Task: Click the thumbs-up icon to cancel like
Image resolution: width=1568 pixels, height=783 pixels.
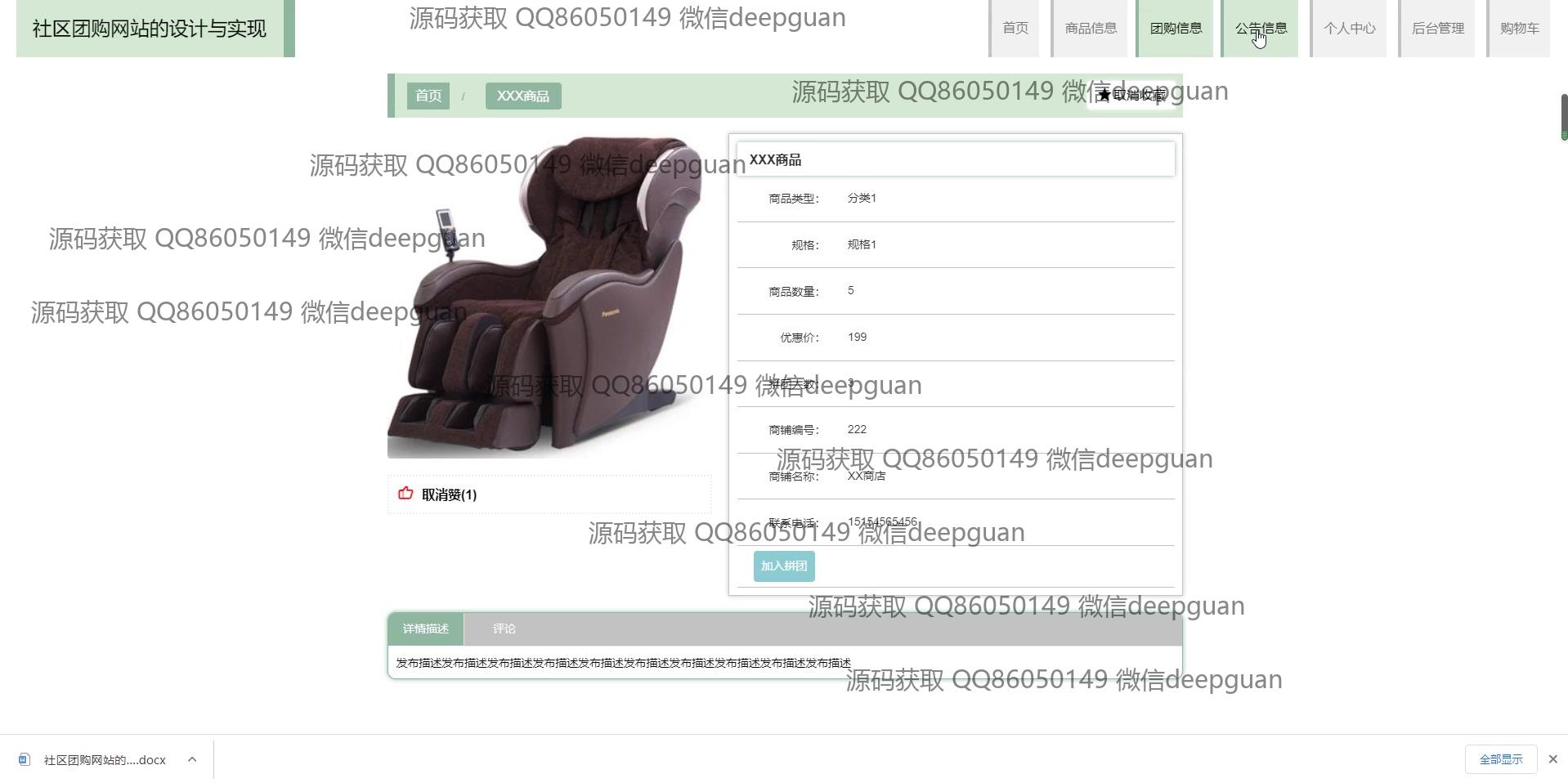Action: pos(405,493)
